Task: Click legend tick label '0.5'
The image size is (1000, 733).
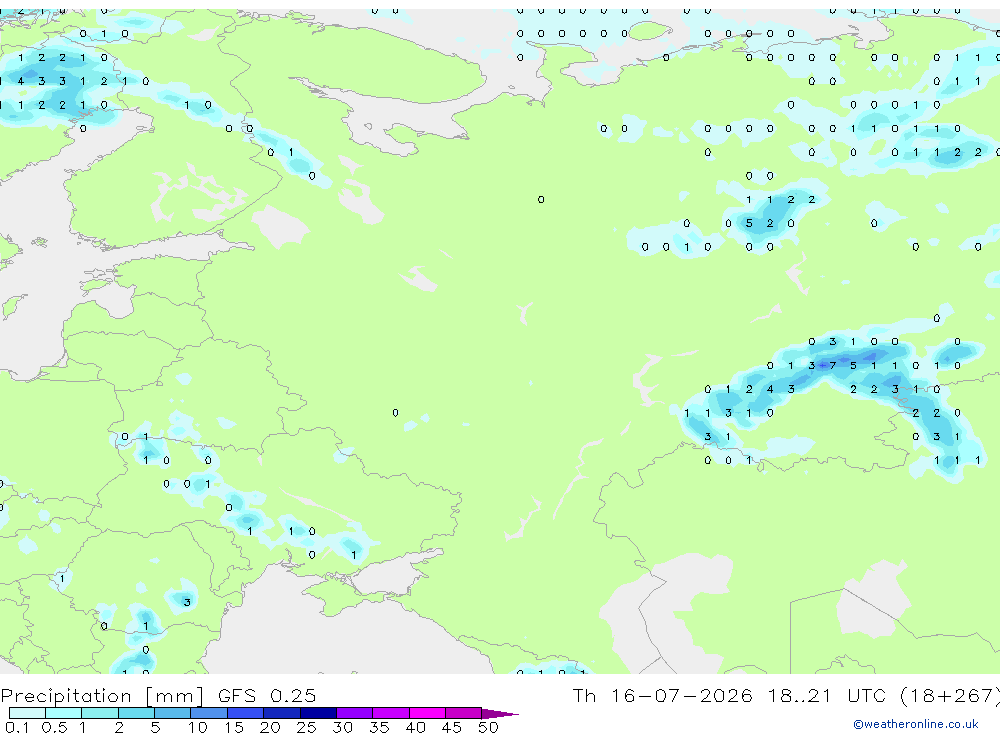Action: [x=54, y=727]
